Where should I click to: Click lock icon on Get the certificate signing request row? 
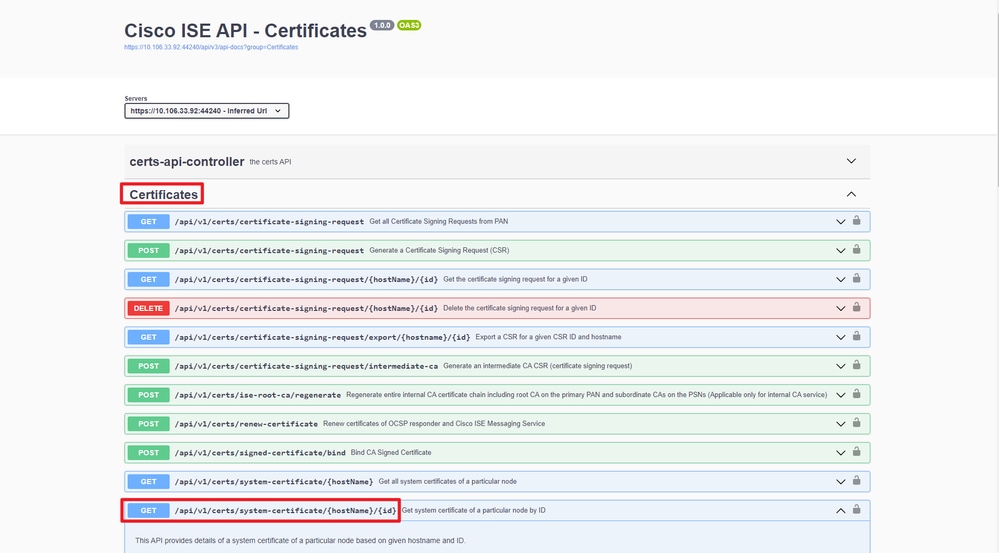tap(856, 278)
